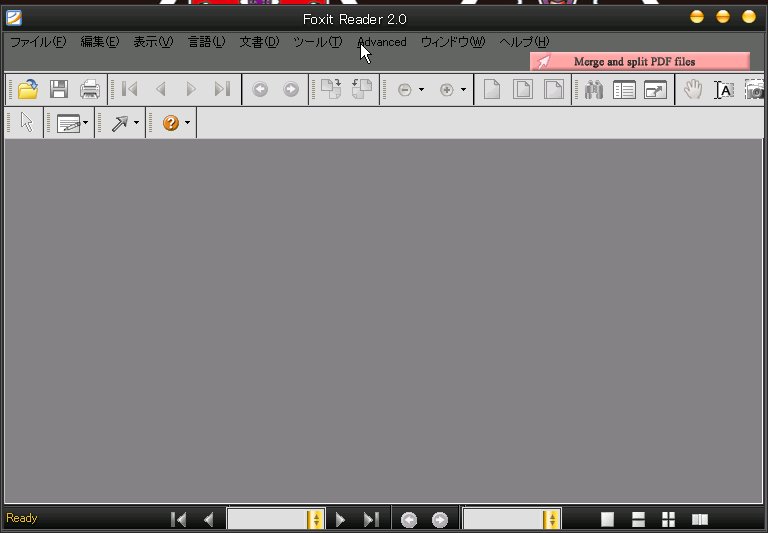Image resolution: width=768 pixels, height=533 pixels.
Task: Select the Text selection tool
Action: point(724,90)
